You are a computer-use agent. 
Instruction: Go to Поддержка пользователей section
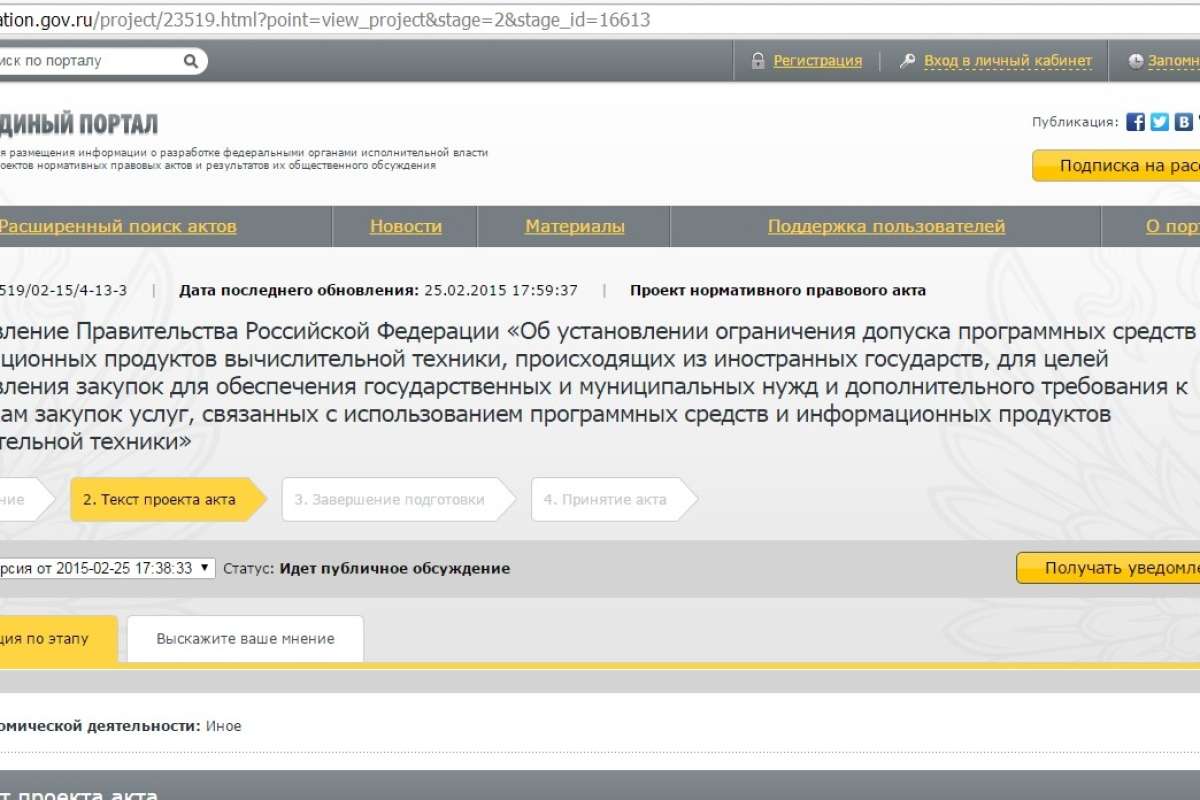point(886,227)
